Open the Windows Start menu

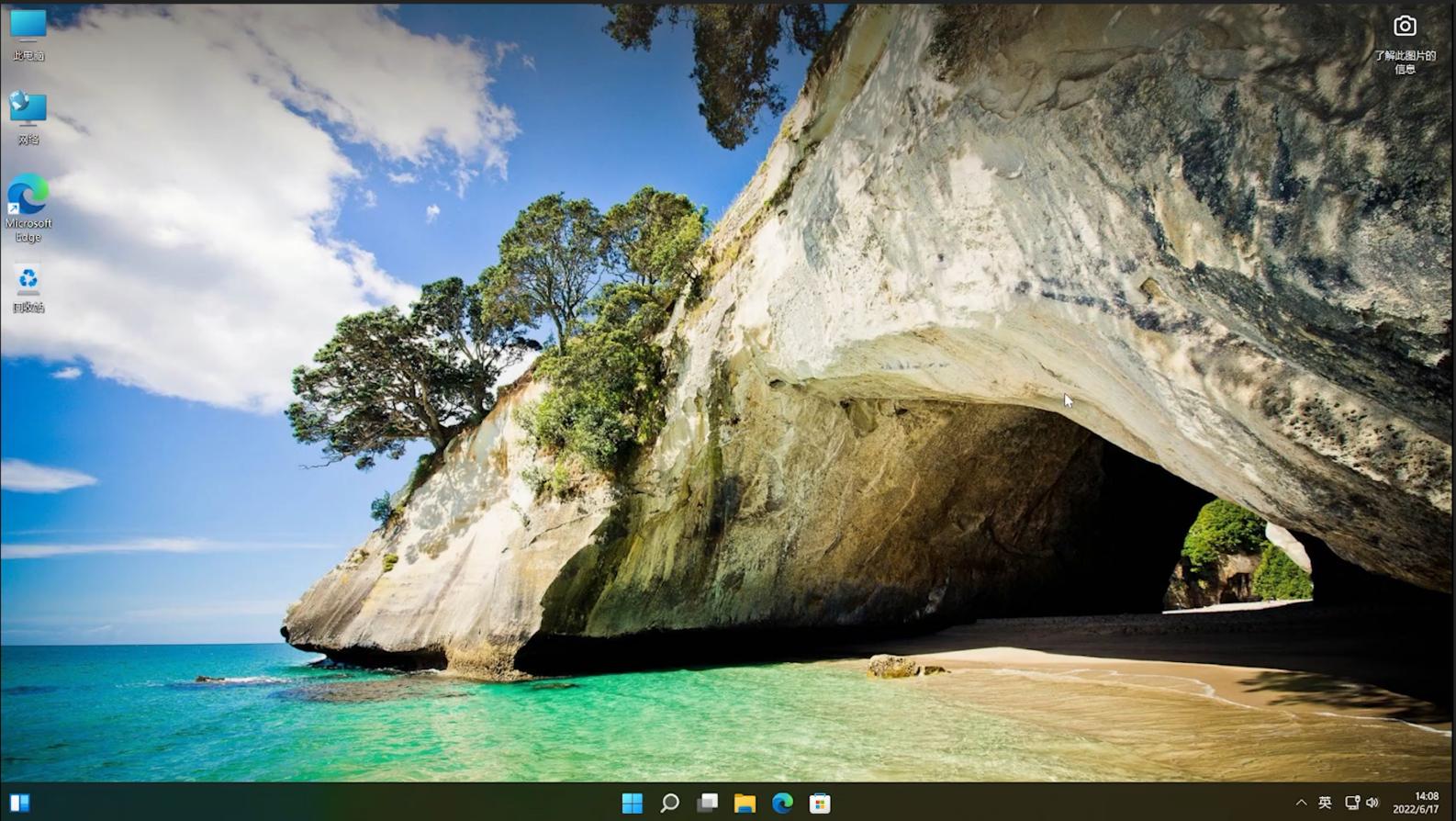point(632,804)
